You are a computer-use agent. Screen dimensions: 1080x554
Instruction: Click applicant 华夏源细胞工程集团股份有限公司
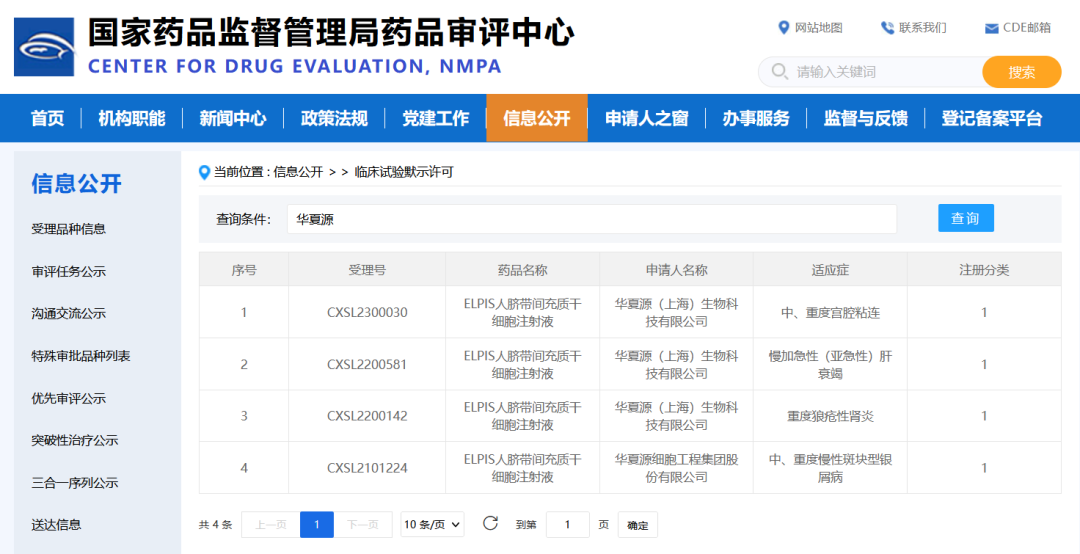click(x=676, y=468)
